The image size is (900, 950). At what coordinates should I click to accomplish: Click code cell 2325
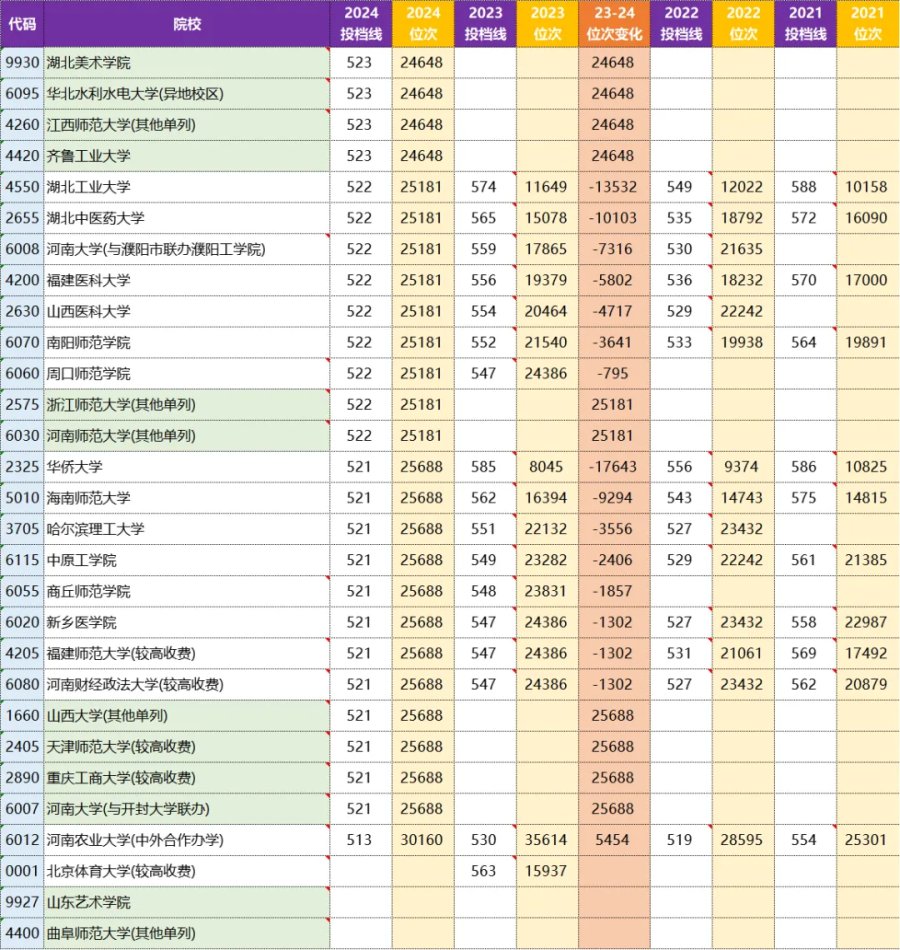[x=22, y=467]
